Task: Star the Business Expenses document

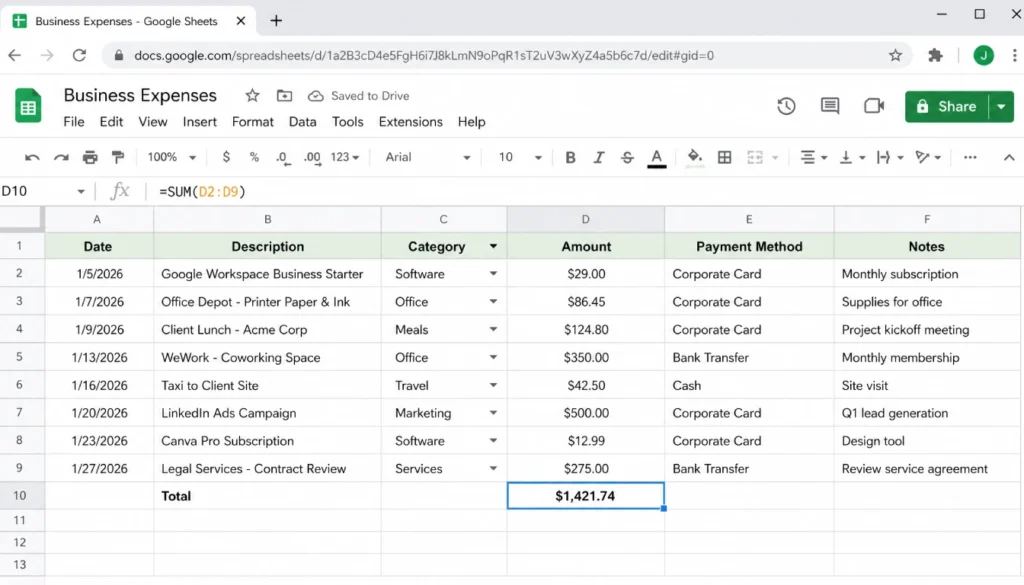Action: (x=252, y=96)
